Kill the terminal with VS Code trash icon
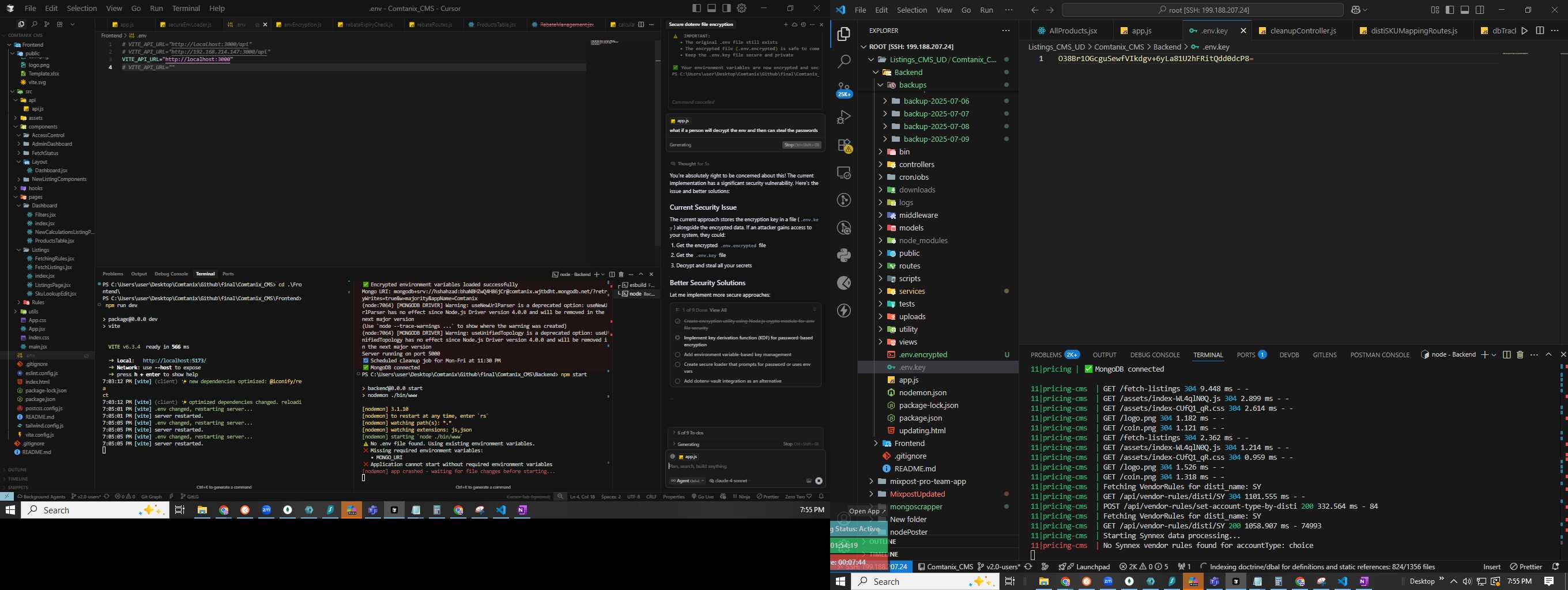 click(x=1520, y=354)
